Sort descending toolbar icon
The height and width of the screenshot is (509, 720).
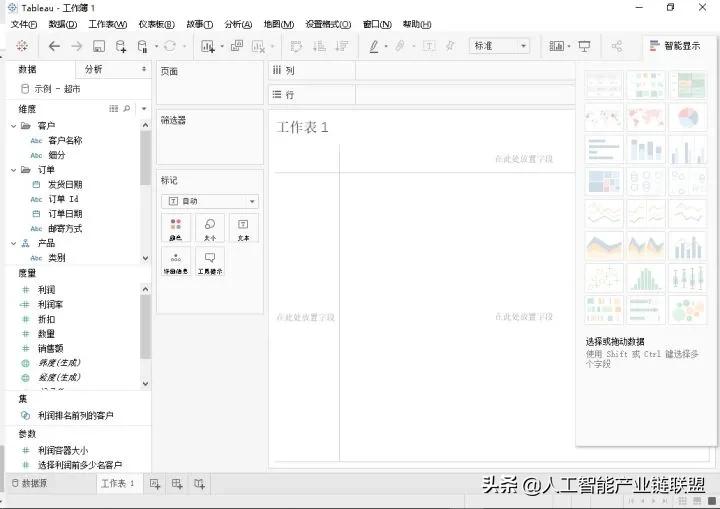coord(342,46)
